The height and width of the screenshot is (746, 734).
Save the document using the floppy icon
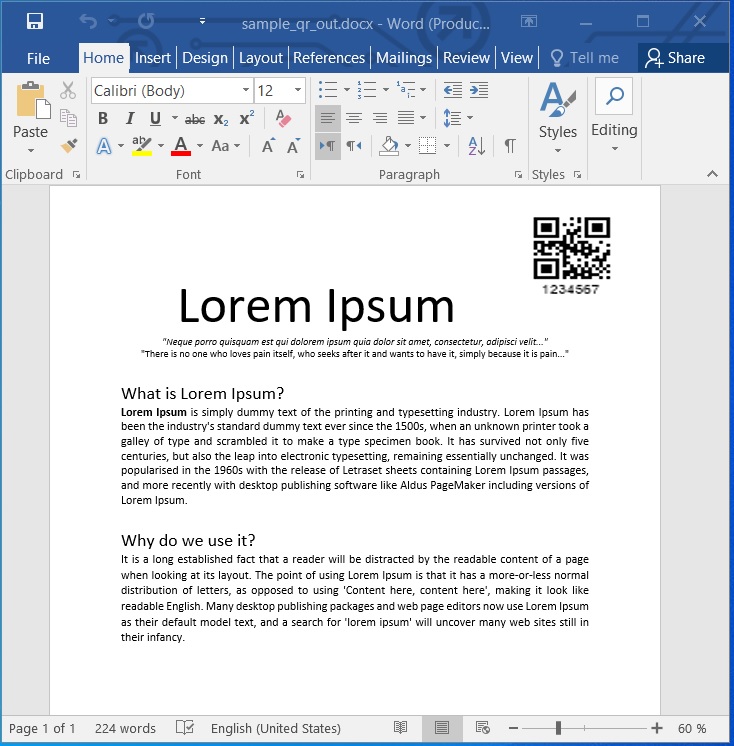coord(34,21)
